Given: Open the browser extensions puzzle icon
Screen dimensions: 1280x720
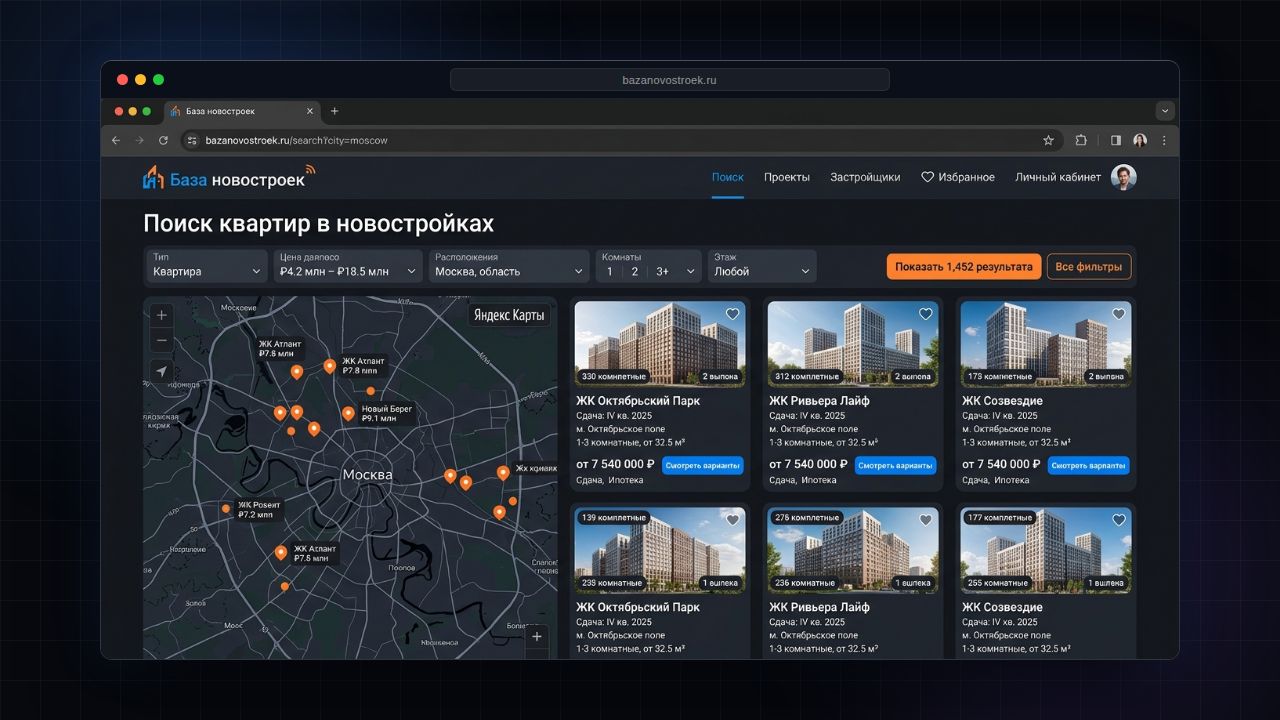Looking at the screenshot, I should pos(1081,141).
